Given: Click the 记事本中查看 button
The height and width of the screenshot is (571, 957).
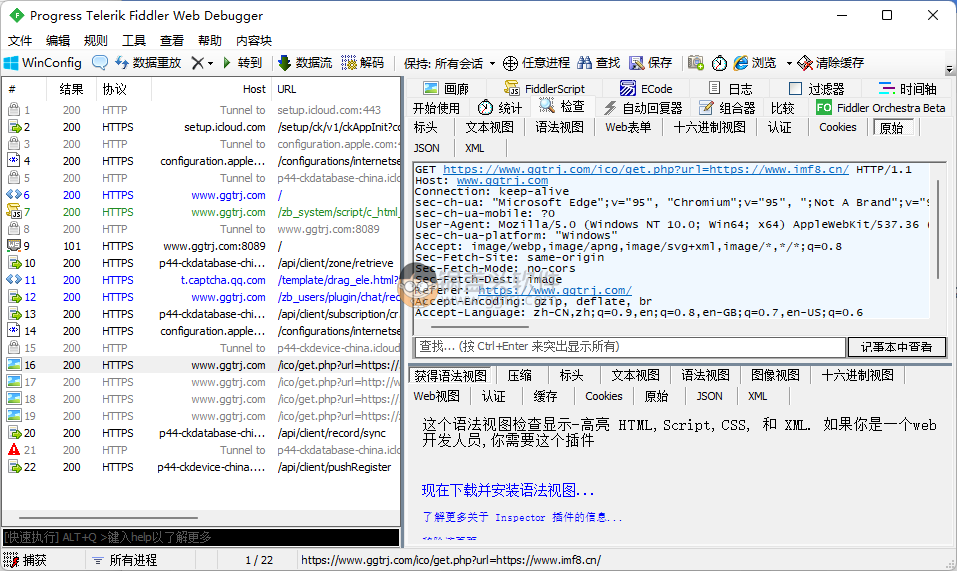Looking at the screenshot, I should coord(896,347).
